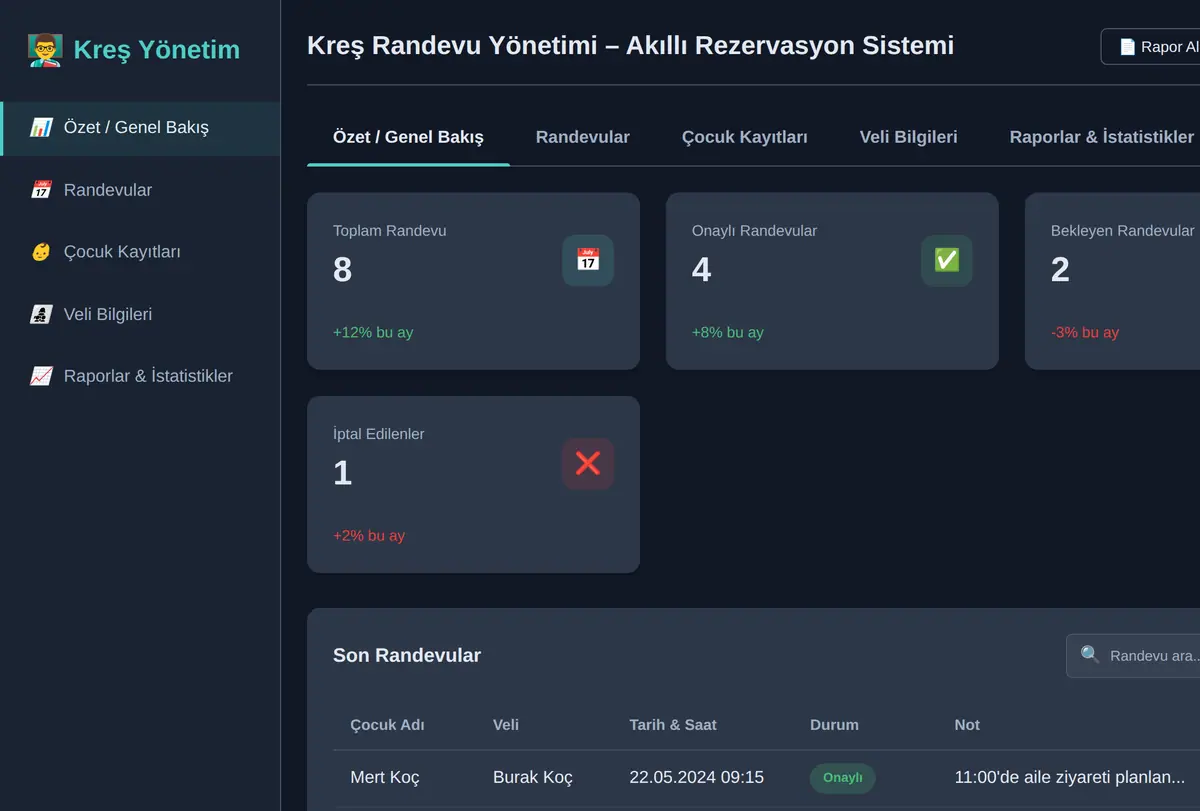The image size is (1200, 811).
Task: Click the Toplam Randevu value 8
Action: 342,270
